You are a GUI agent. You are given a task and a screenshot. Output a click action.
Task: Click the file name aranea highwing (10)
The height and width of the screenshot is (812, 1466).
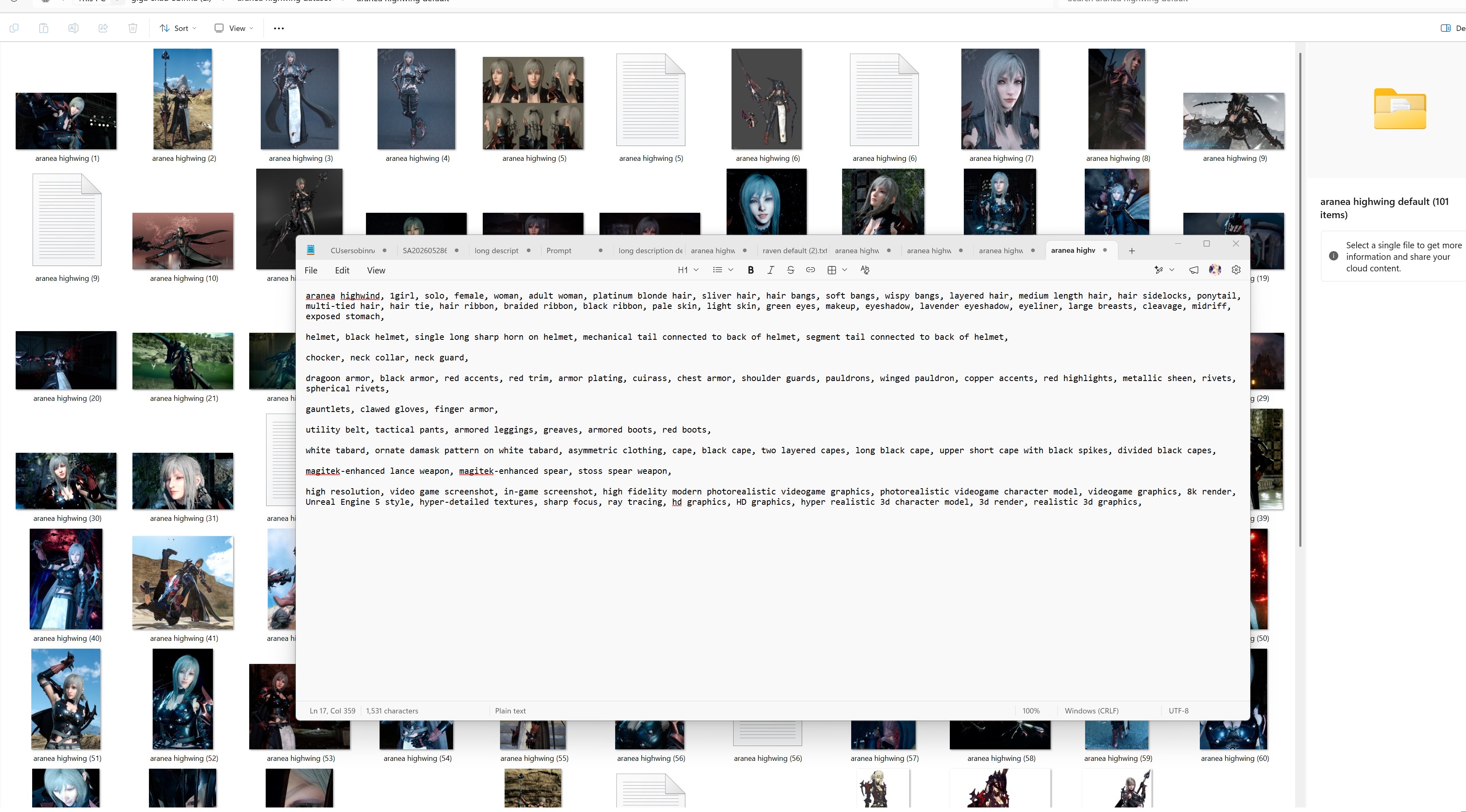[184, 278]
